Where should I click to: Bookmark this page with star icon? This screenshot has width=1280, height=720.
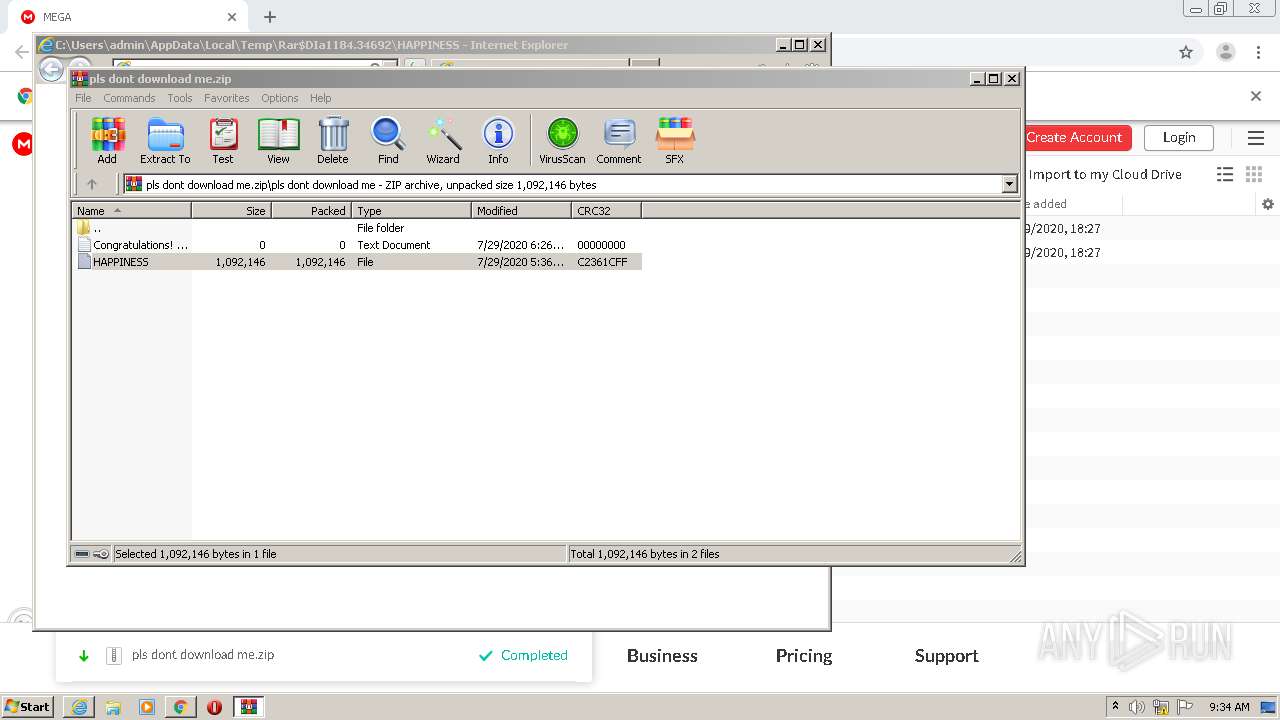tap(1186, 52)
